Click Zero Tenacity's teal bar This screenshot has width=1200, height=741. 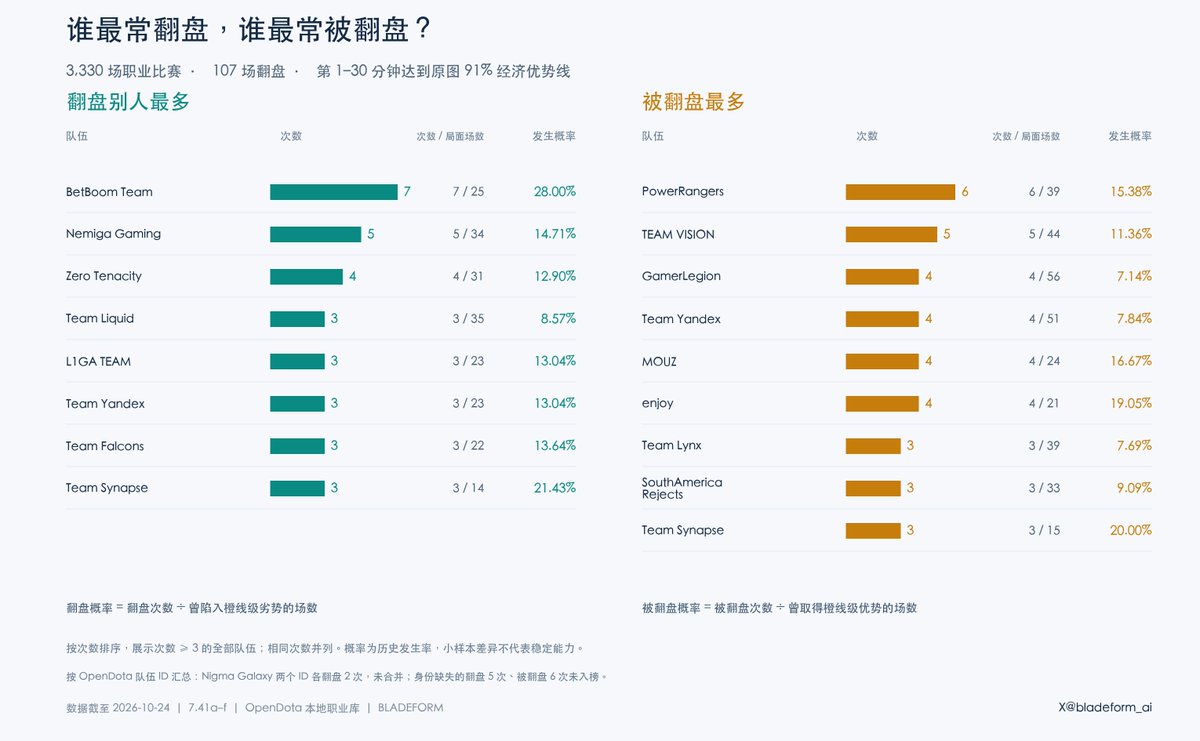[x=306, y=276]
